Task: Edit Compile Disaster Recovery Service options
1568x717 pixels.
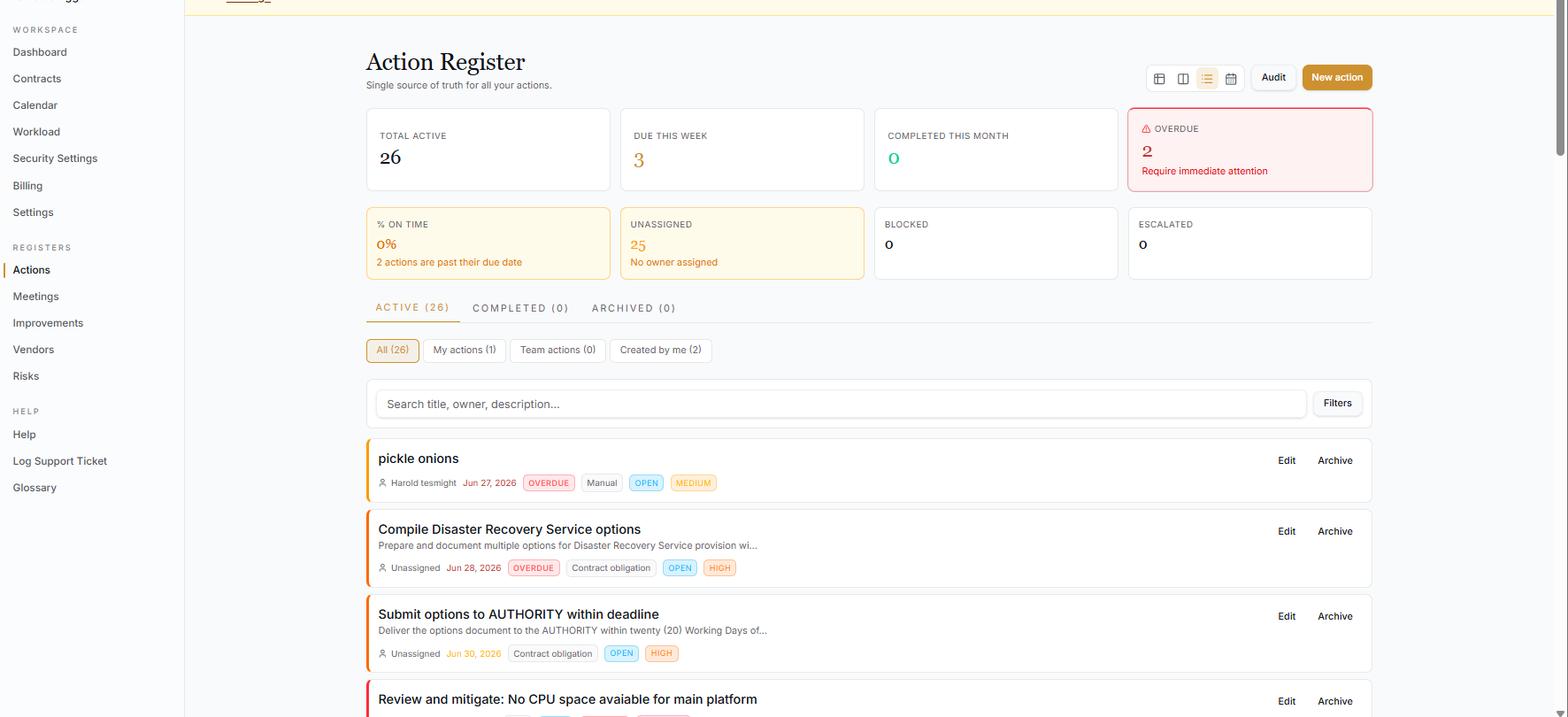Action: 1287,532
